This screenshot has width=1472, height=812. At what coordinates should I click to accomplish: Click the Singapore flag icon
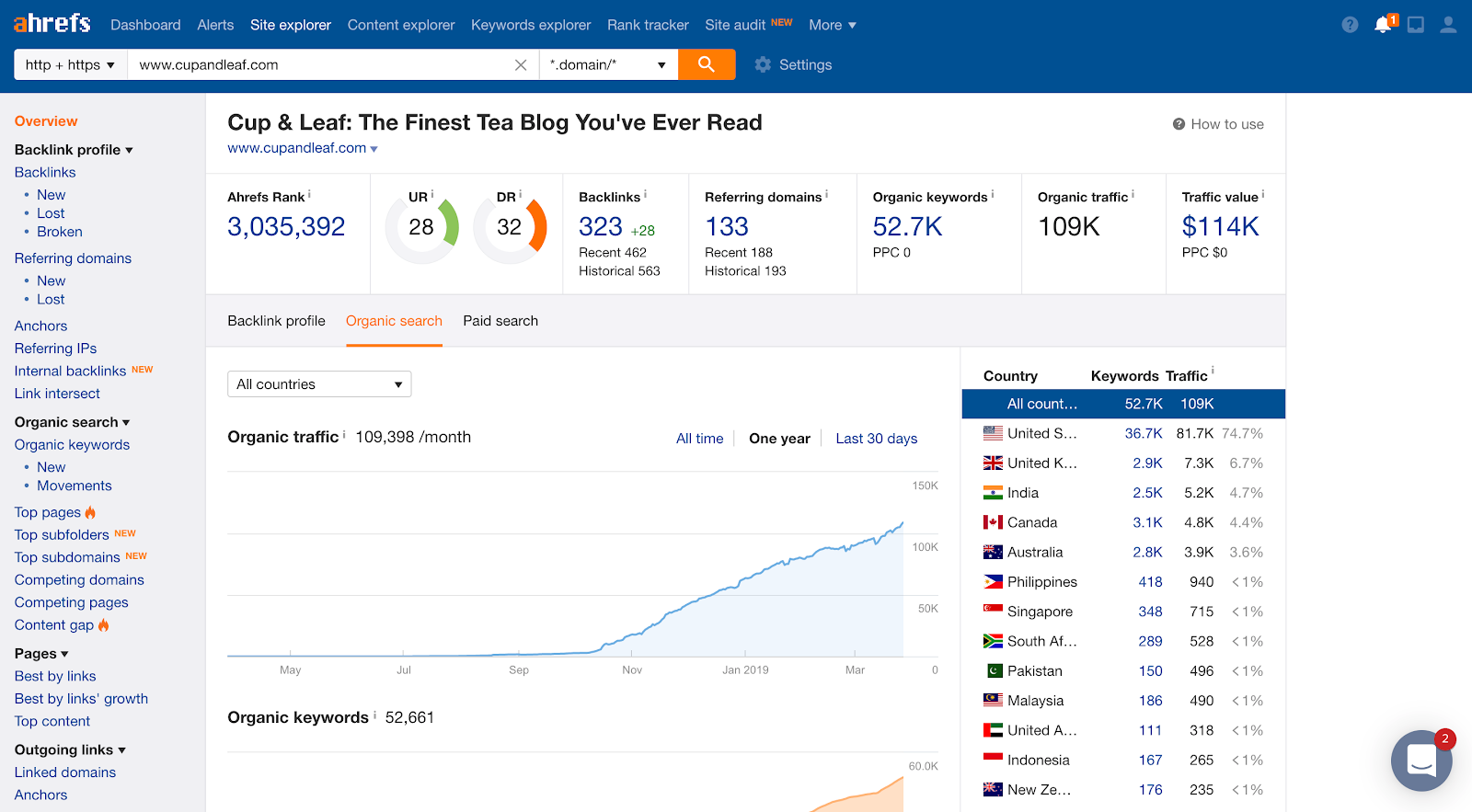(x=993, y=612)
